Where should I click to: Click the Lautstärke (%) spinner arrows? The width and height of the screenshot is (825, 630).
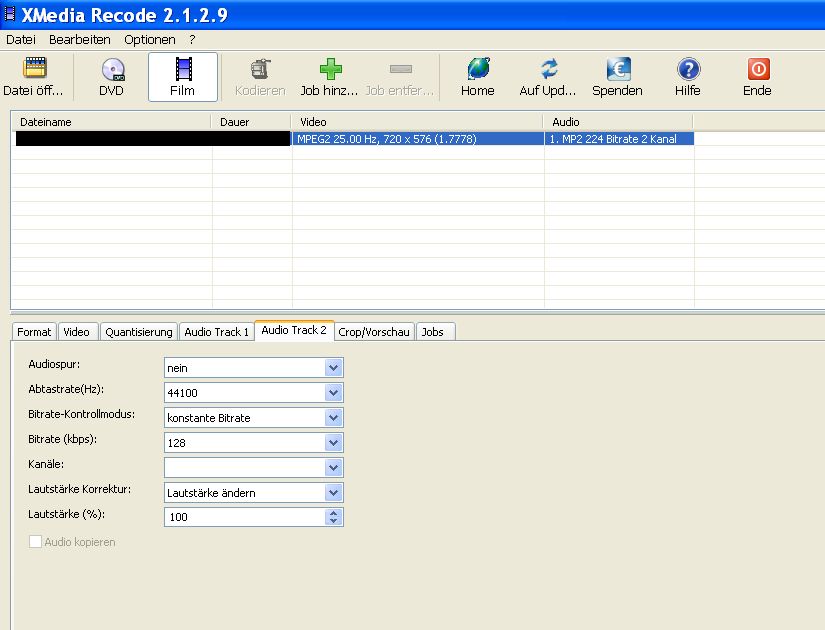click(334, 517)
